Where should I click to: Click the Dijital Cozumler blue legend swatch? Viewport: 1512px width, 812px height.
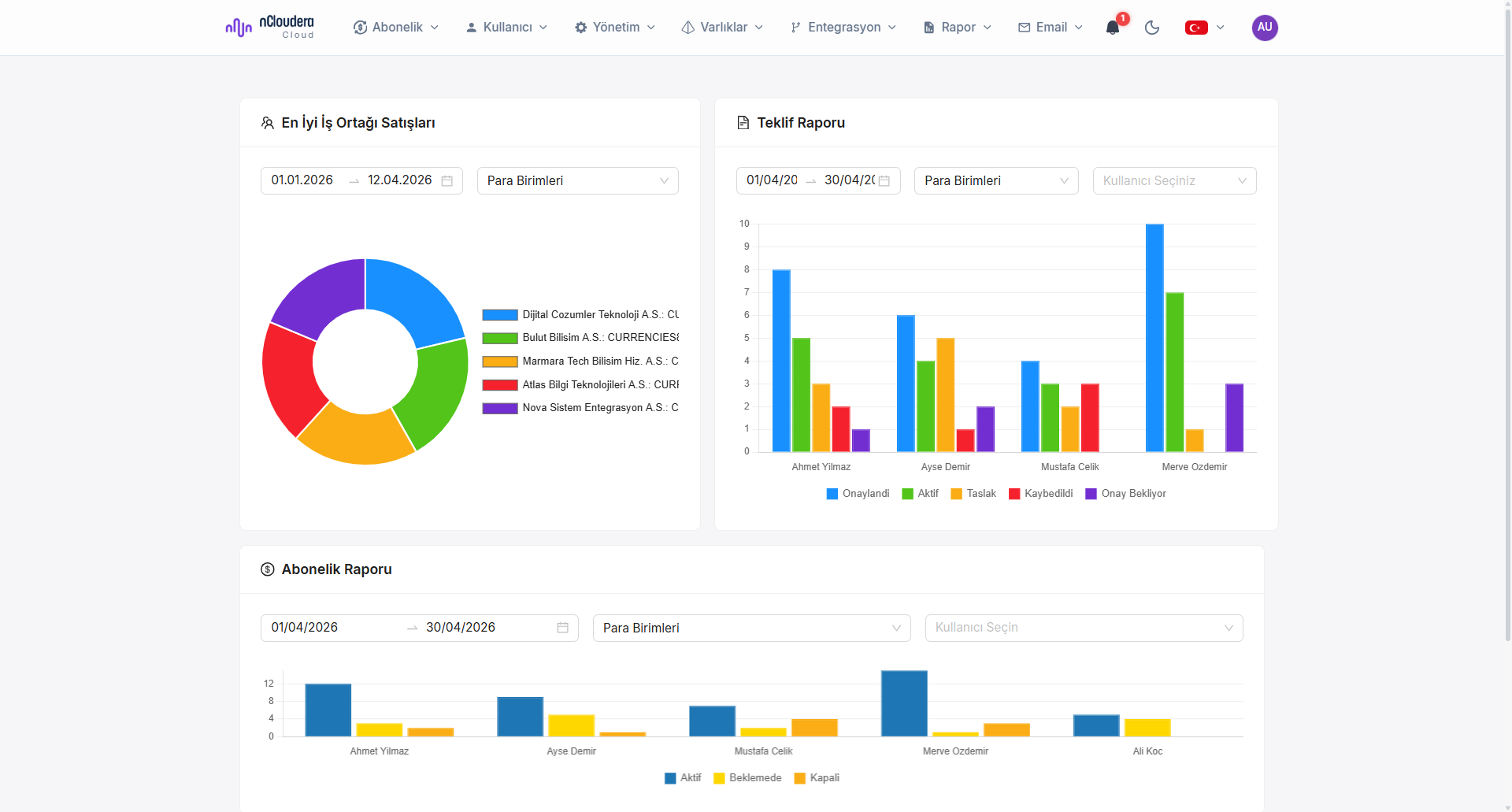click(500, 315)
